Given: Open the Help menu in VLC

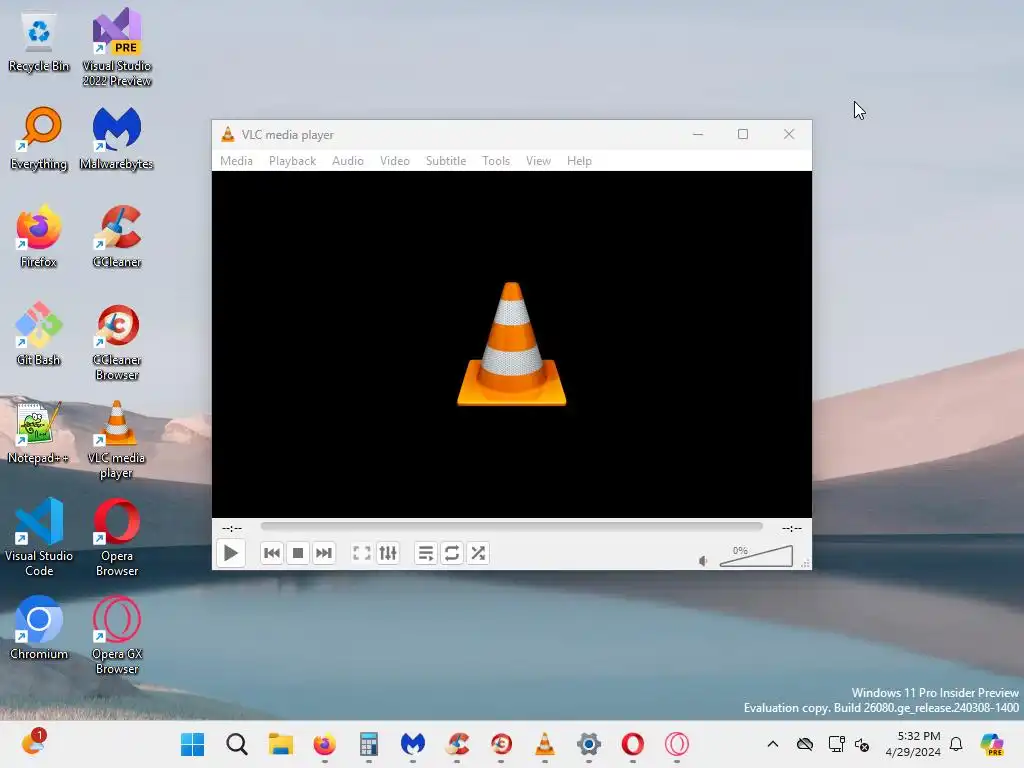Looking at the screenshot, I should 579,161.
